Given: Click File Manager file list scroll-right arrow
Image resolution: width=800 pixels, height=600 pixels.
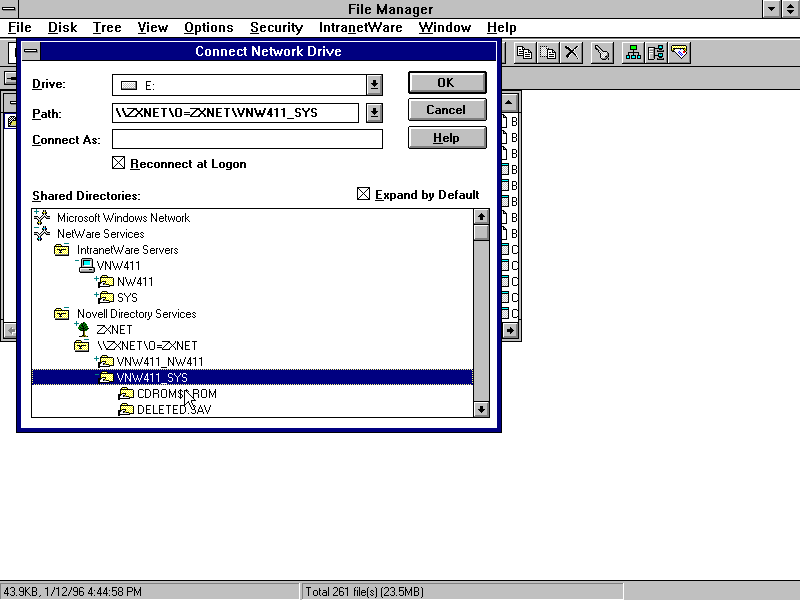Looking at the screenshot, I should pyautogui.click(x=510, y=331).
